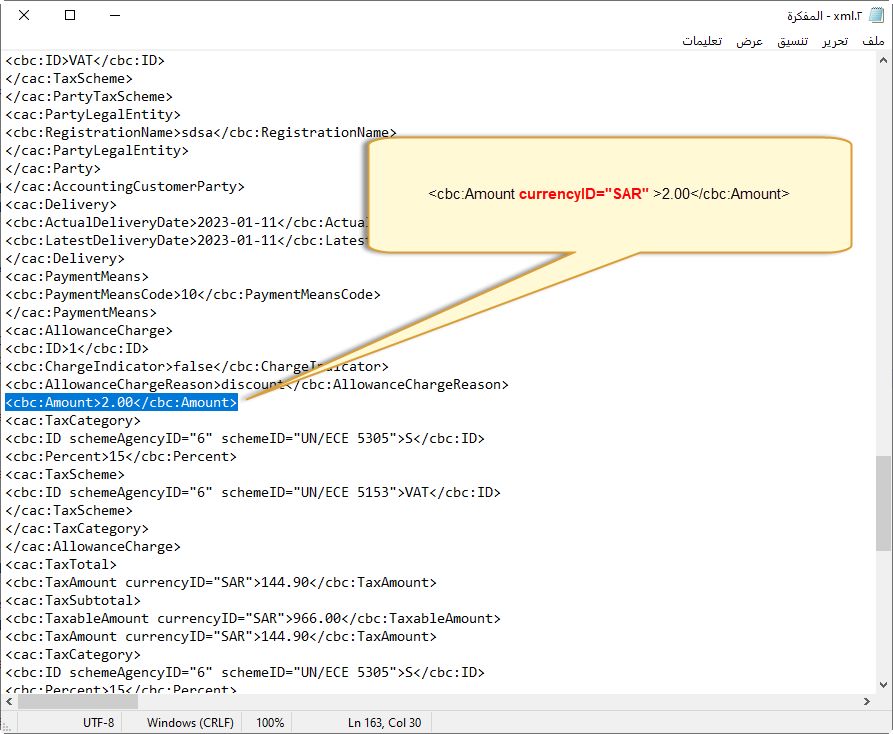The image size is (893, 734).
Task: Open the ملف (File) menu
Action: tap(873, 41)
